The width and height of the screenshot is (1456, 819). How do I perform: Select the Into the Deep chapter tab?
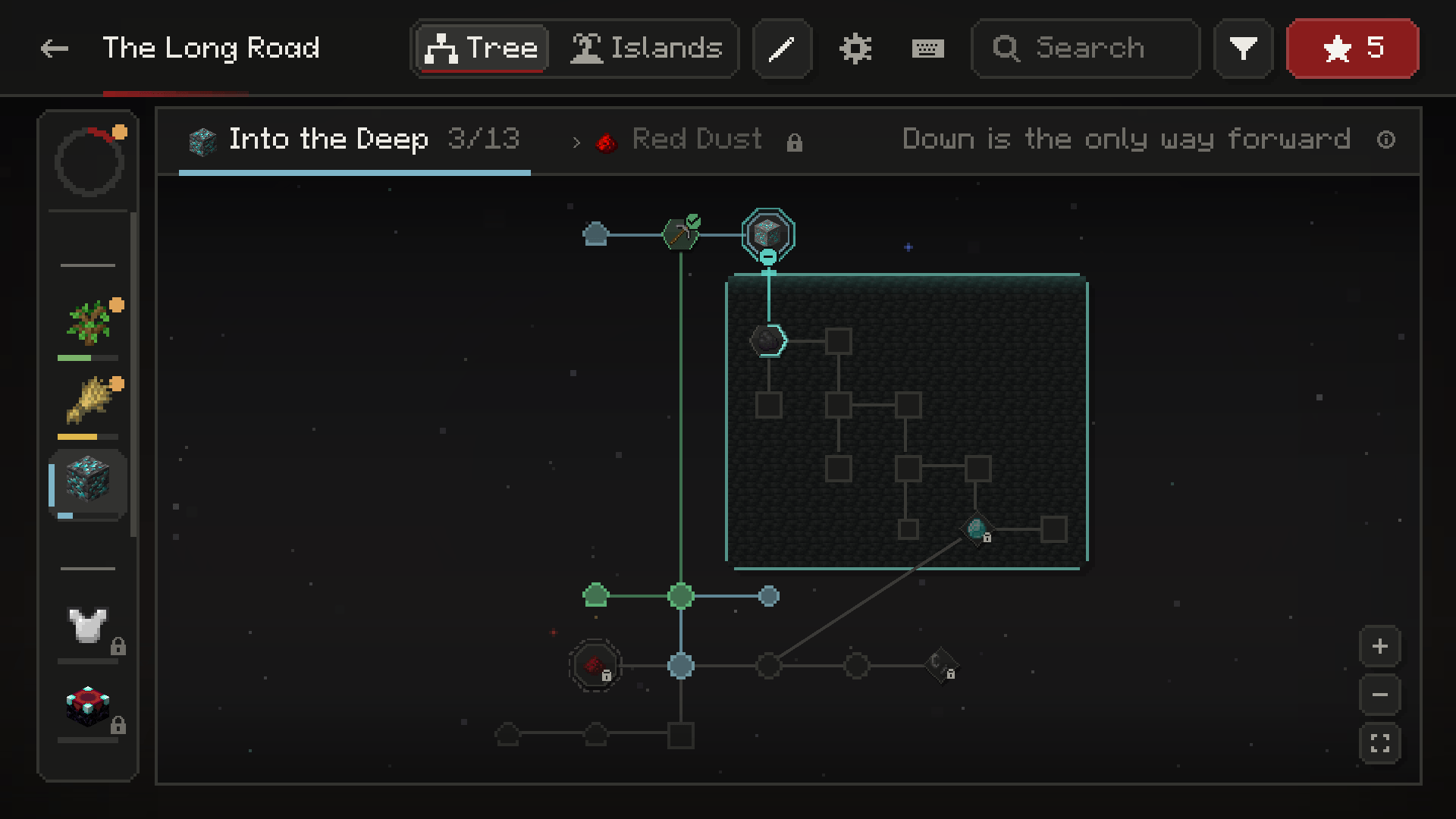(x=354, y=140)
